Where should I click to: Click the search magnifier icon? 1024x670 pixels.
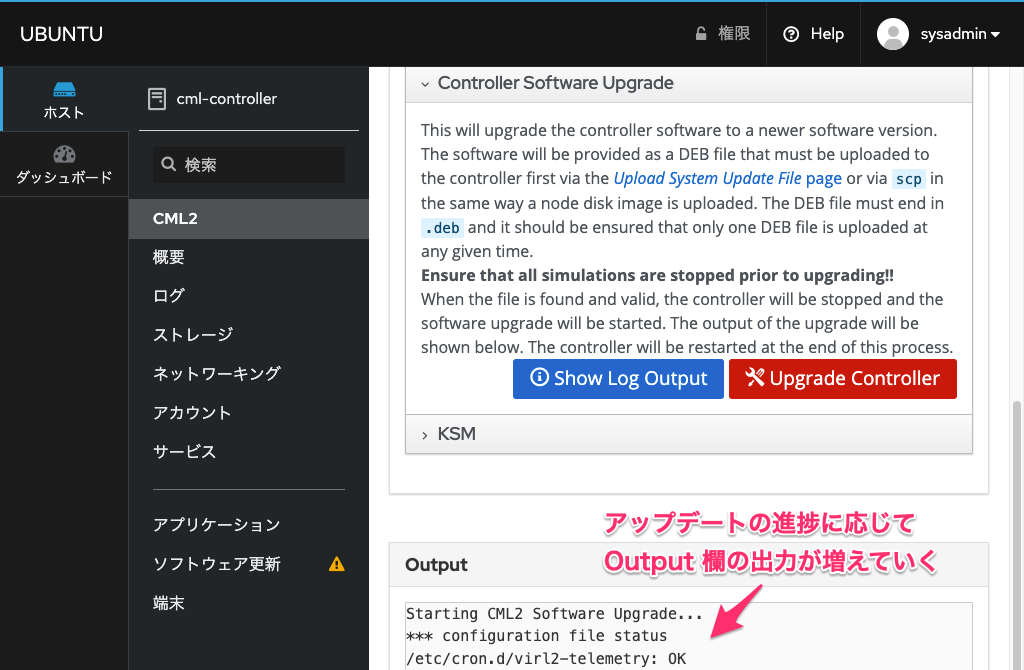click(x=168, y=164)
